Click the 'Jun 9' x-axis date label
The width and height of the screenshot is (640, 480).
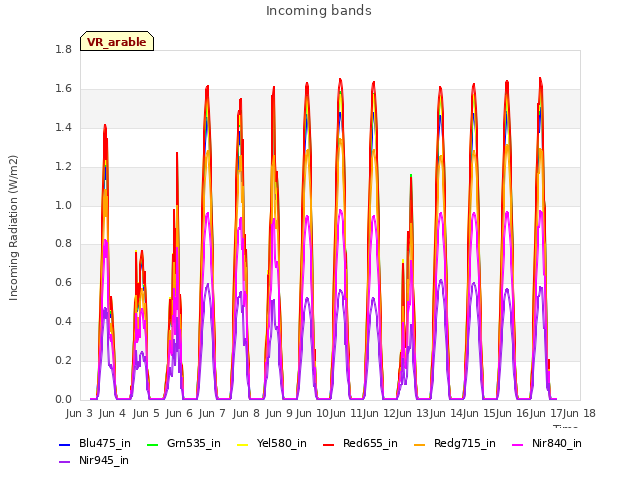point(279,413)
